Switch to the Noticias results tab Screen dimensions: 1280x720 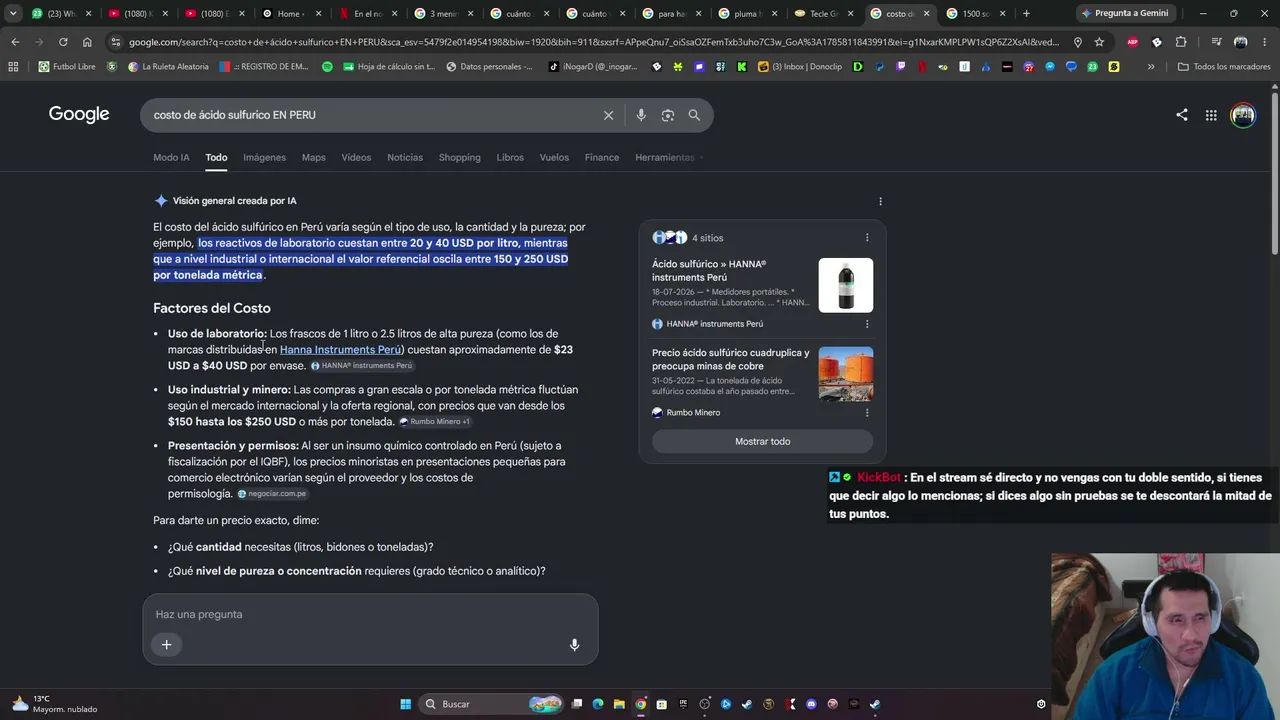click(x=405, y=157)
